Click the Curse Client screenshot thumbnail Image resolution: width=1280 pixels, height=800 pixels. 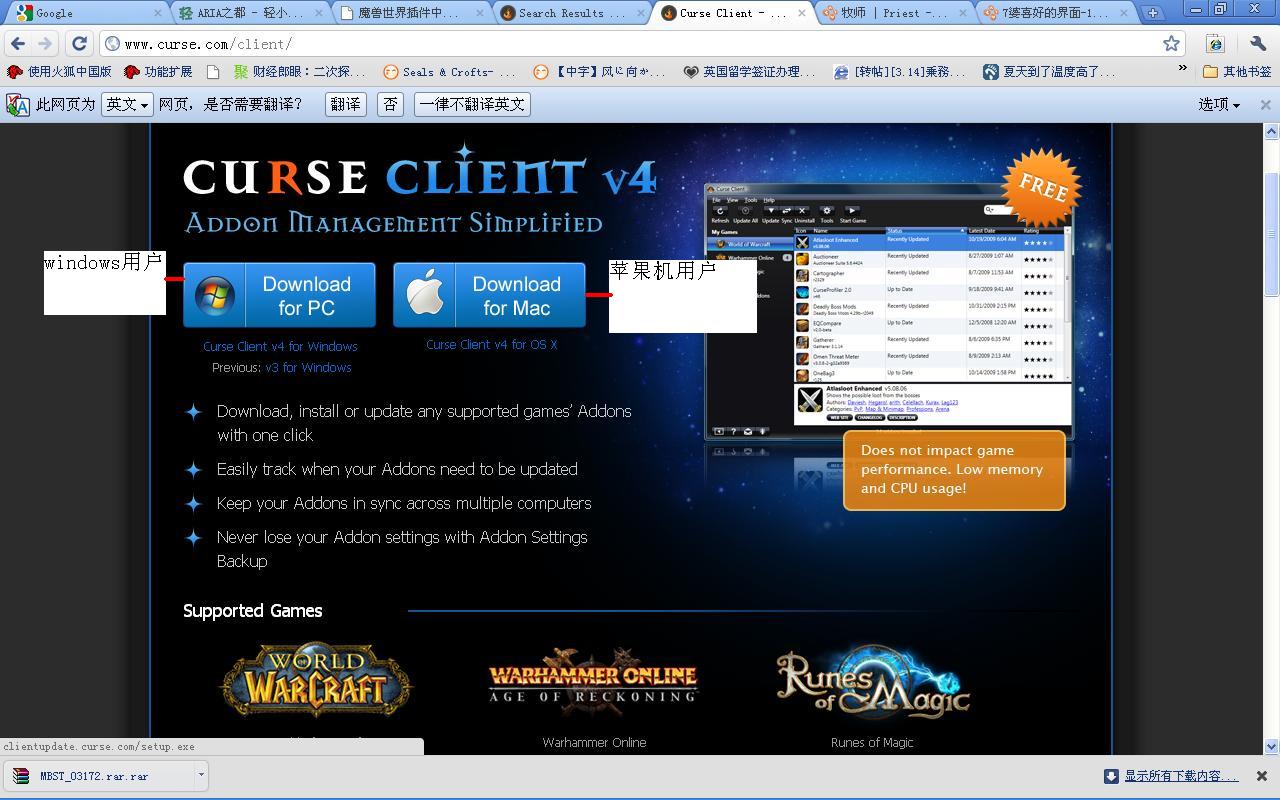[x=888, y=311]
